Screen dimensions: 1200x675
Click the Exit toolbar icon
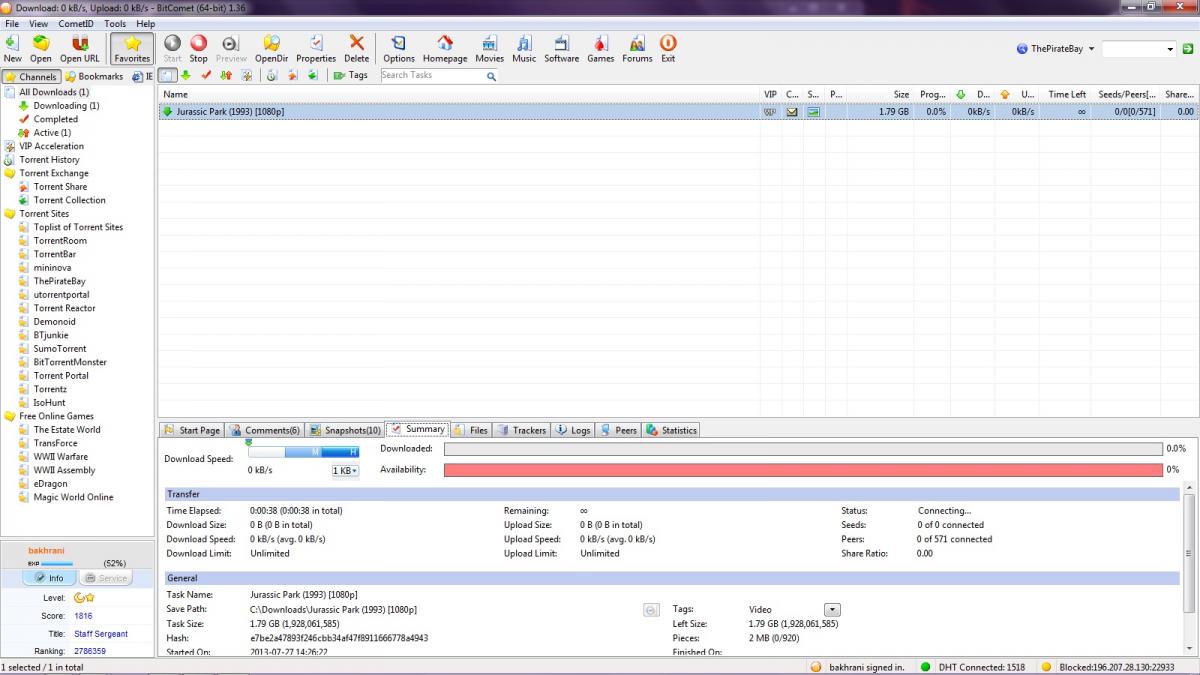[x=668, y=48]
